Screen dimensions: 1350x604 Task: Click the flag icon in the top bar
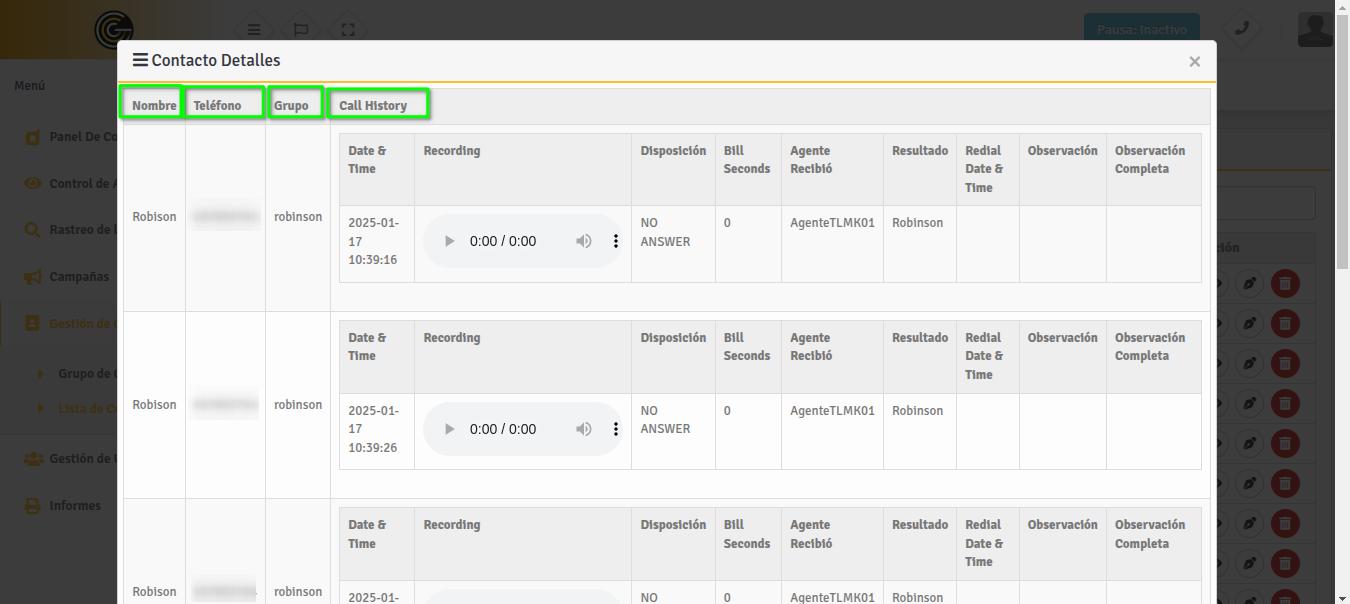(x=300, y=29)
